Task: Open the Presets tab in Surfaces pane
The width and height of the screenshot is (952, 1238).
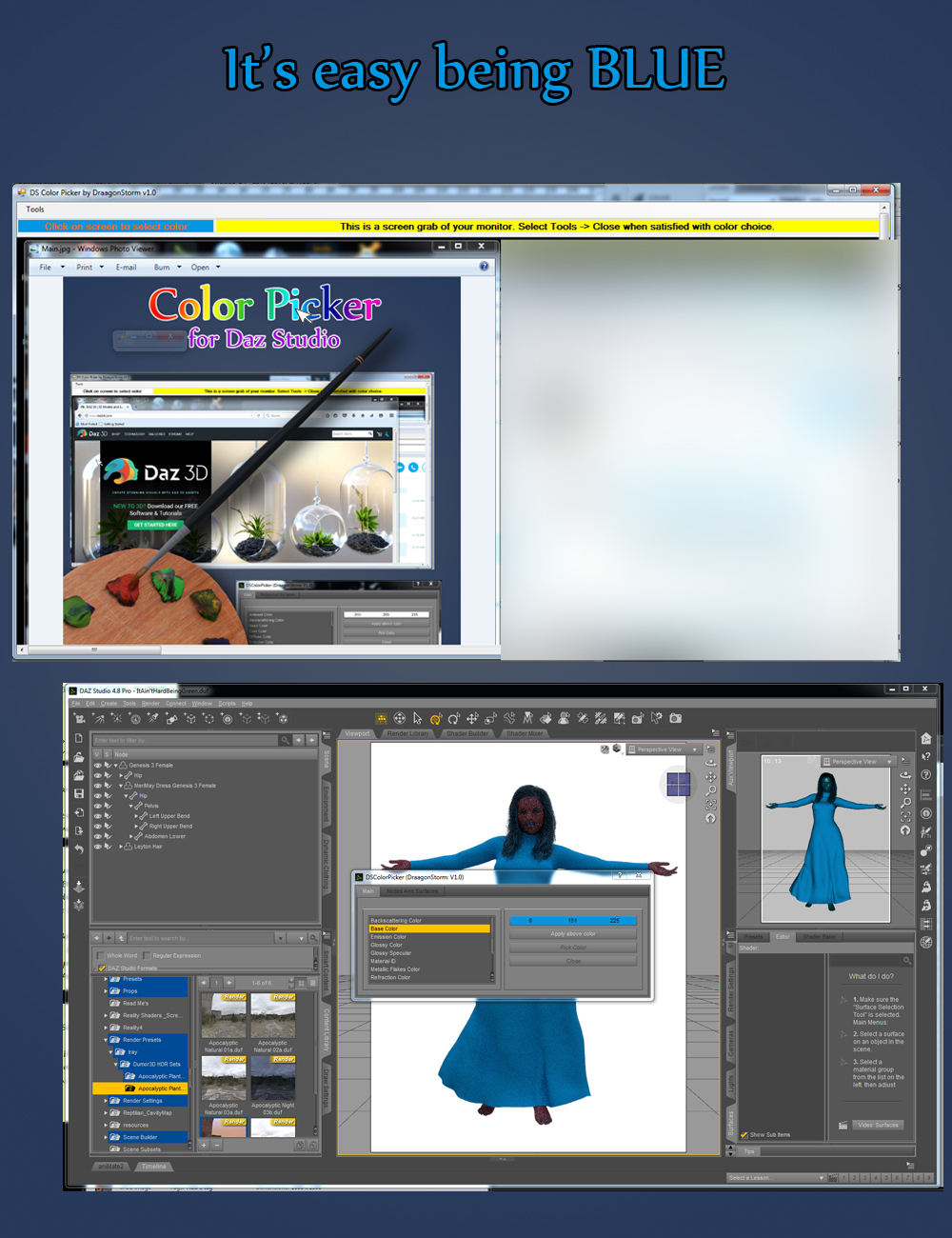Action: [x=753, y=936]
